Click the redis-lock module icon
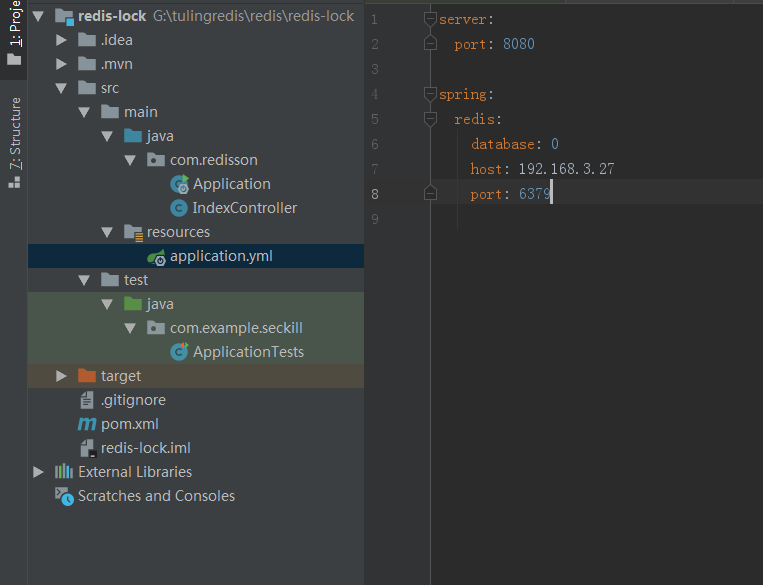This screenshot has height=585, width=763. (x=64, y=17)
